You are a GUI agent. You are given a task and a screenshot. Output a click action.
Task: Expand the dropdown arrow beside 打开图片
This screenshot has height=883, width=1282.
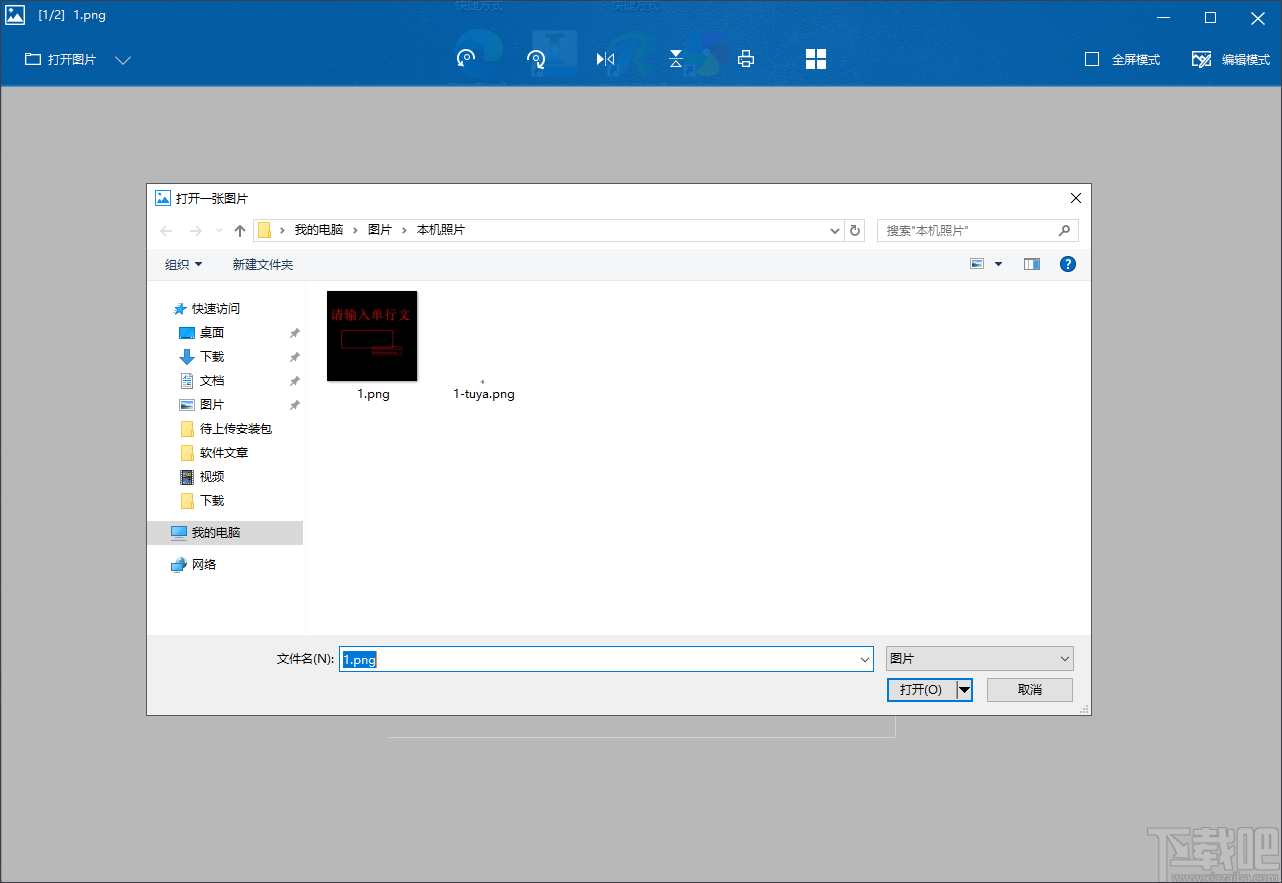[123, 60]
